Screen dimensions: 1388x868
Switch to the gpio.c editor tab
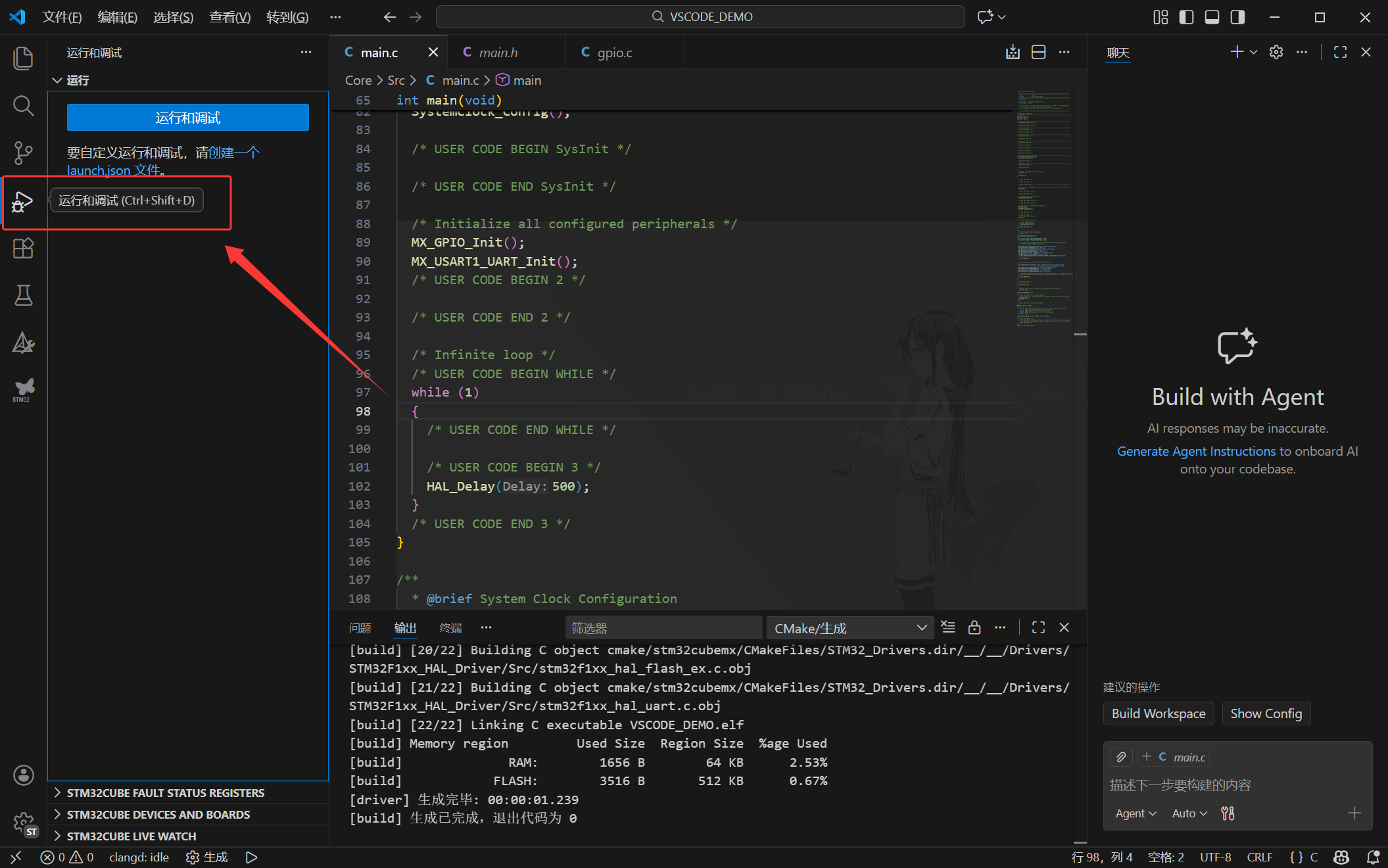pyautogui.click(x=614, y=53)
